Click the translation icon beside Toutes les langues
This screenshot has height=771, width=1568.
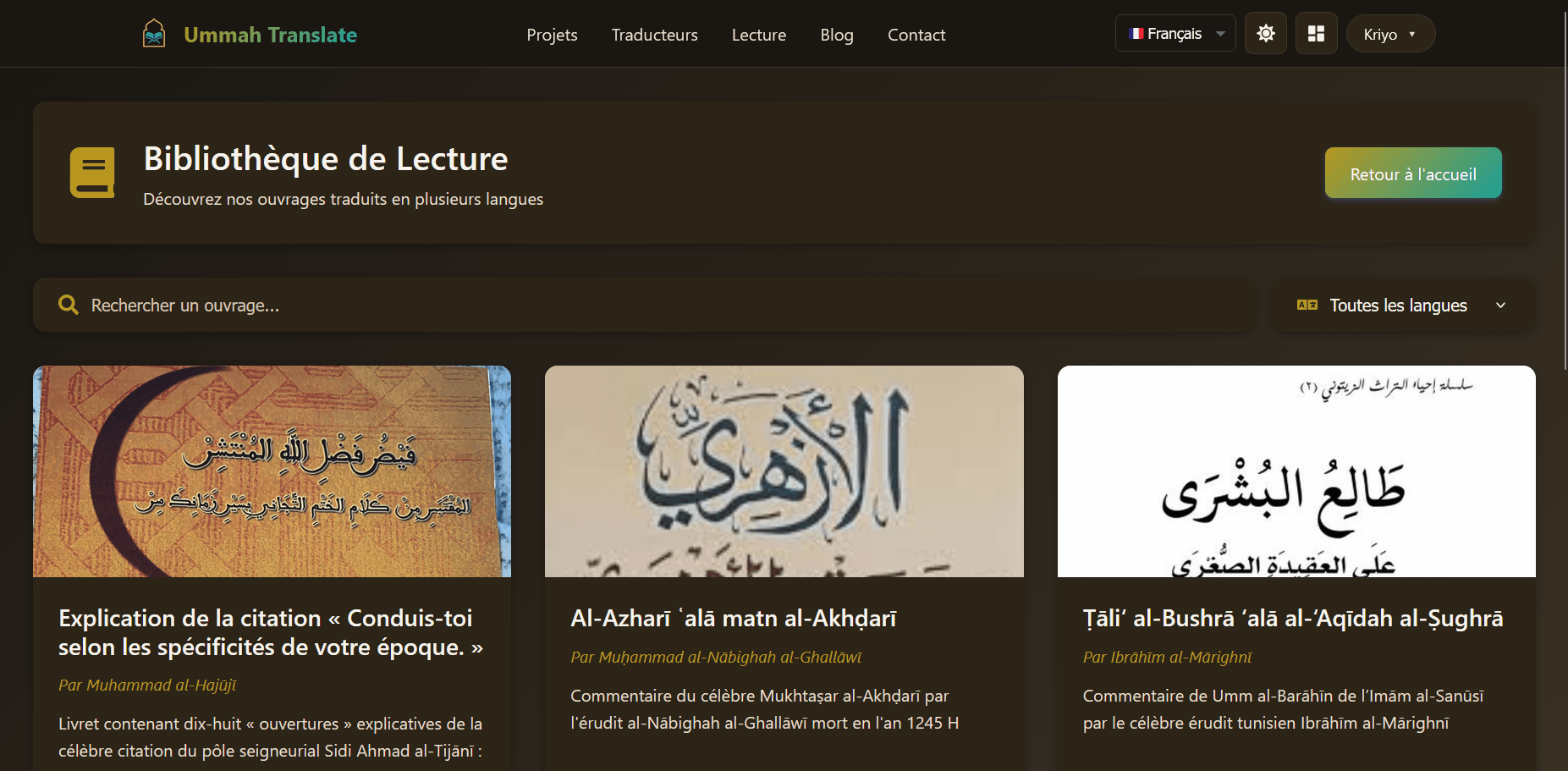point(1307,306)
